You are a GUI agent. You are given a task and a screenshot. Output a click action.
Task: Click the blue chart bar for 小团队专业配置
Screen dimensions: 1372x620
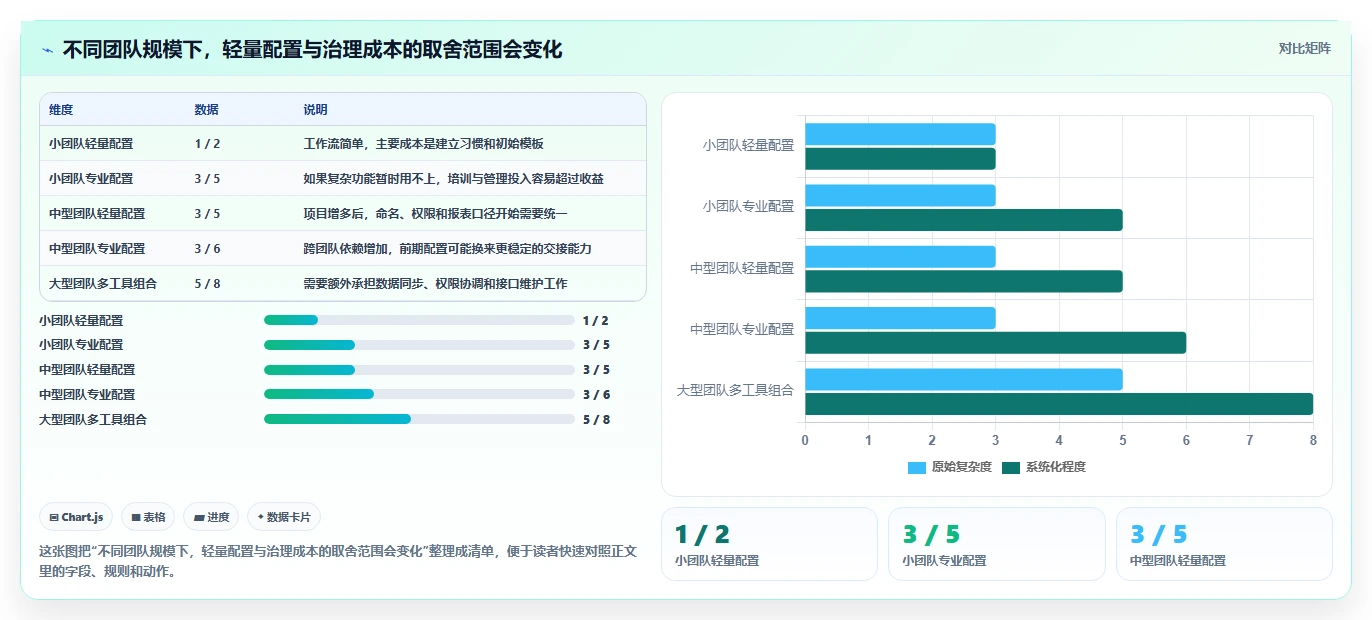[900, 195]
